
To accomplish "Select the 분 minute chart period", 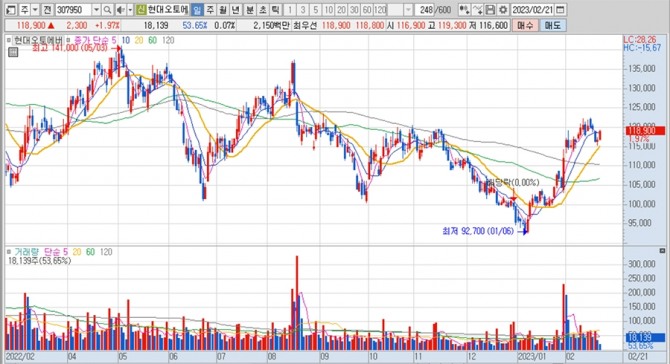I will click(250, 9).
